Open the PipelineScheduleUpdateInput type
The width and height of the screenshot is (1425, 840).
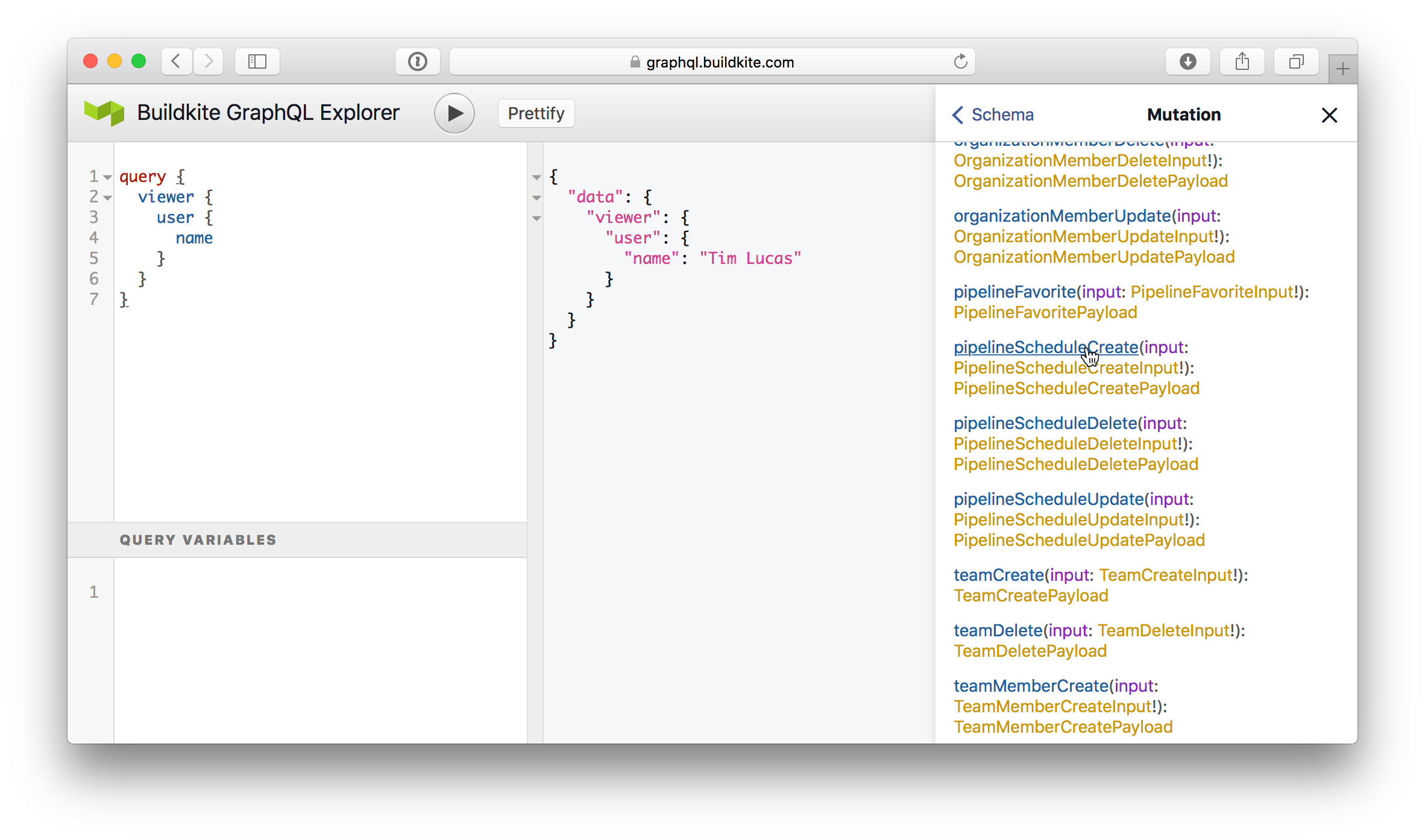(1069, 519)
